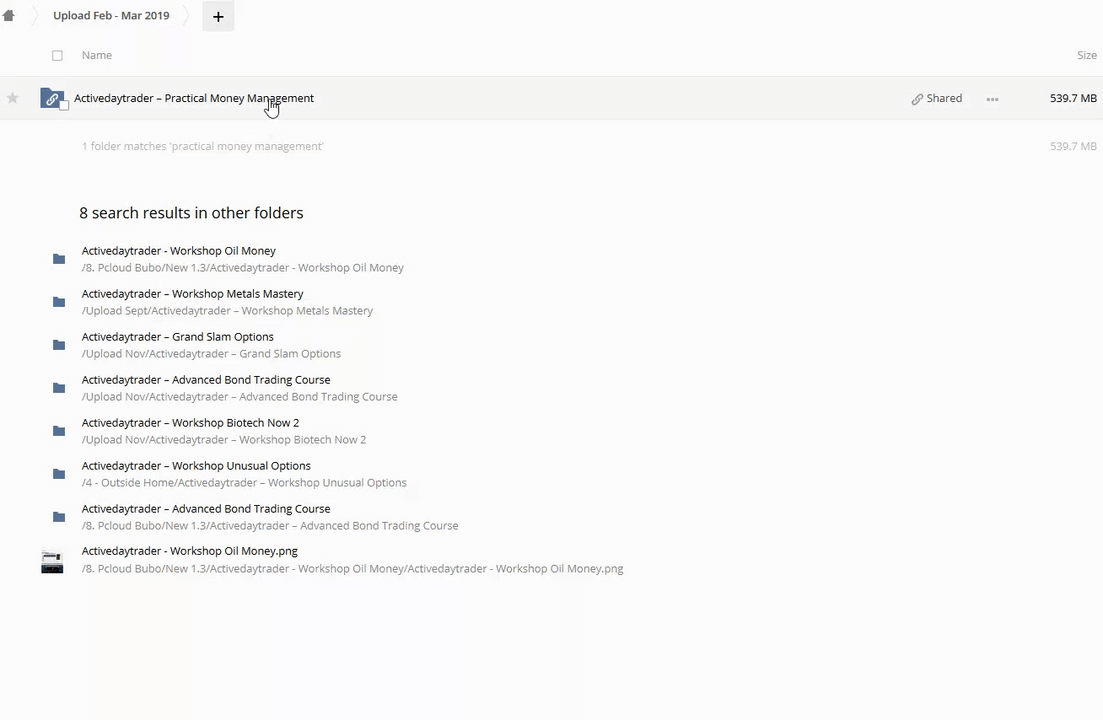Click the home icon in breadcrumb

(x=9, y=16)
